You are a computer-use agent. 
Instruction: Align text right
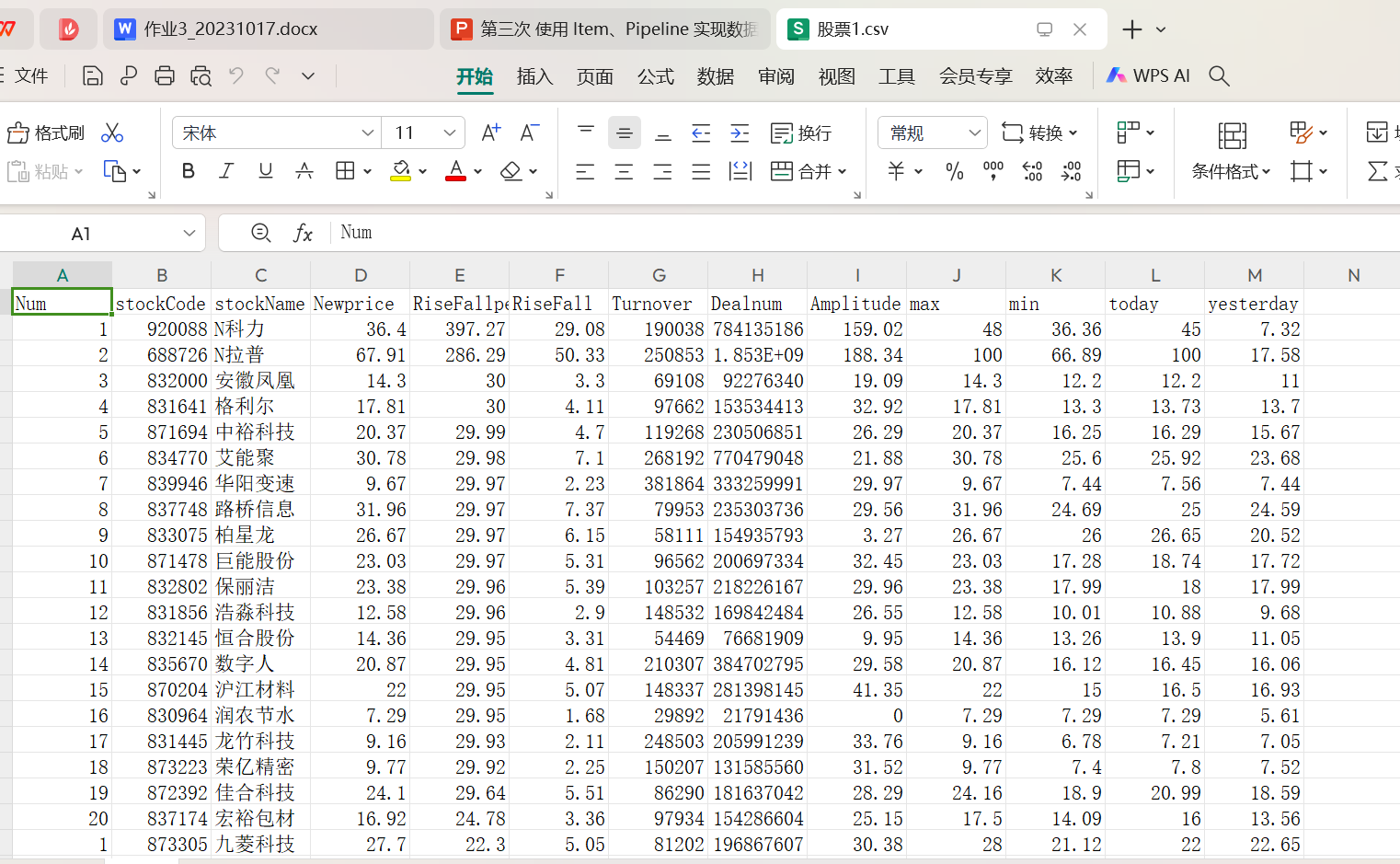662,171
